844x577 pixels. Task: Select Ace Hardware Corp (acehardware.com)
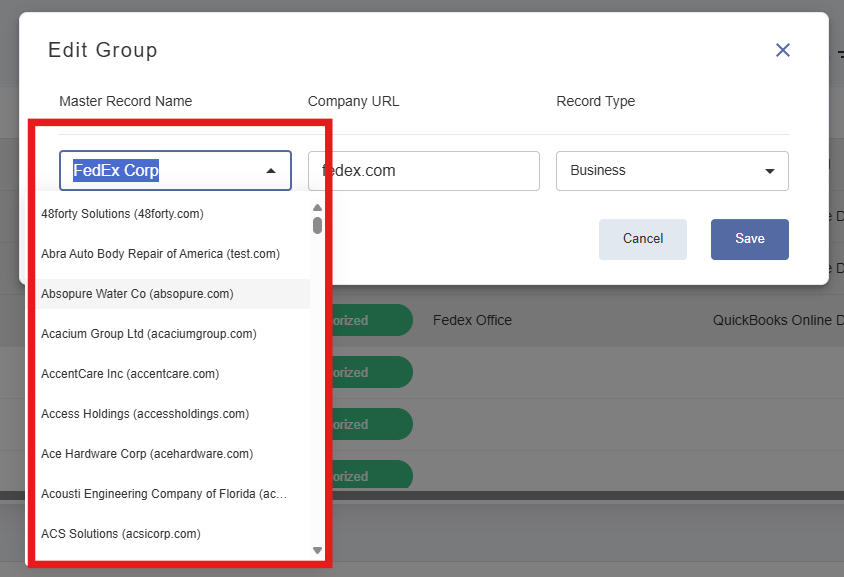173,454
